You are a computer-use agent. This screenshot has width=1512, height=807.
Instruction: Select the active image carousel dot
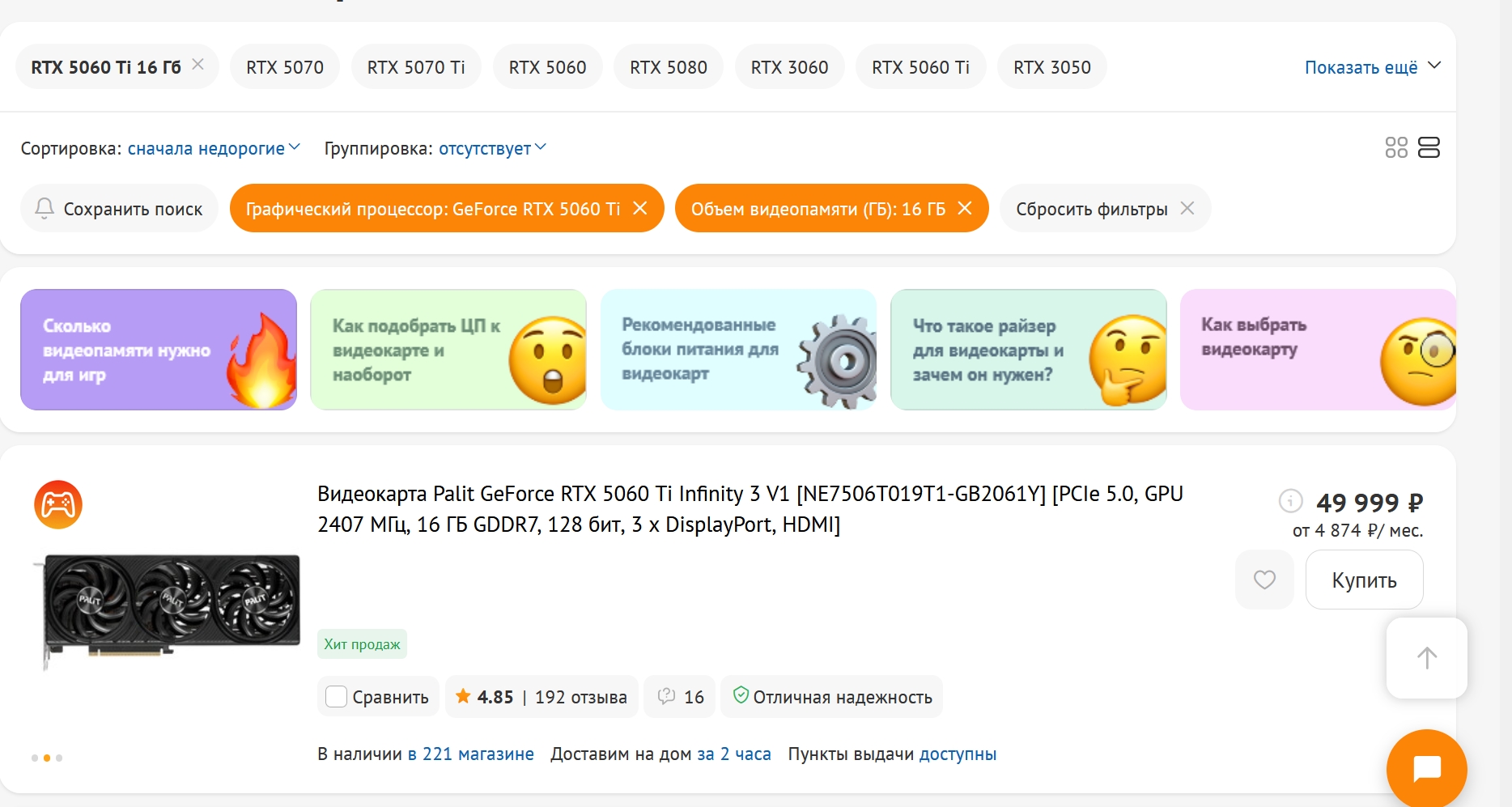coord(47,758)
